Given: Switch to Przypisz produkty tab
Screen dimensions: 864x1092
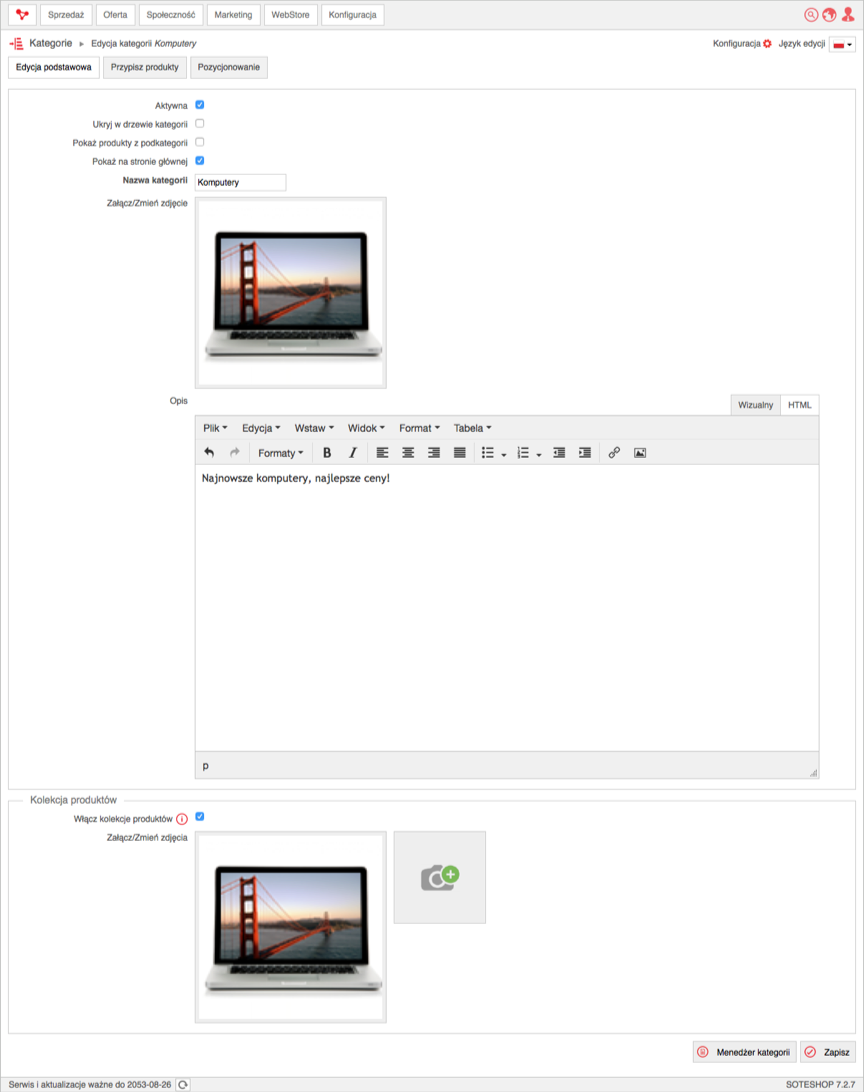Looking at the screenshot, I should click(145, 68).
